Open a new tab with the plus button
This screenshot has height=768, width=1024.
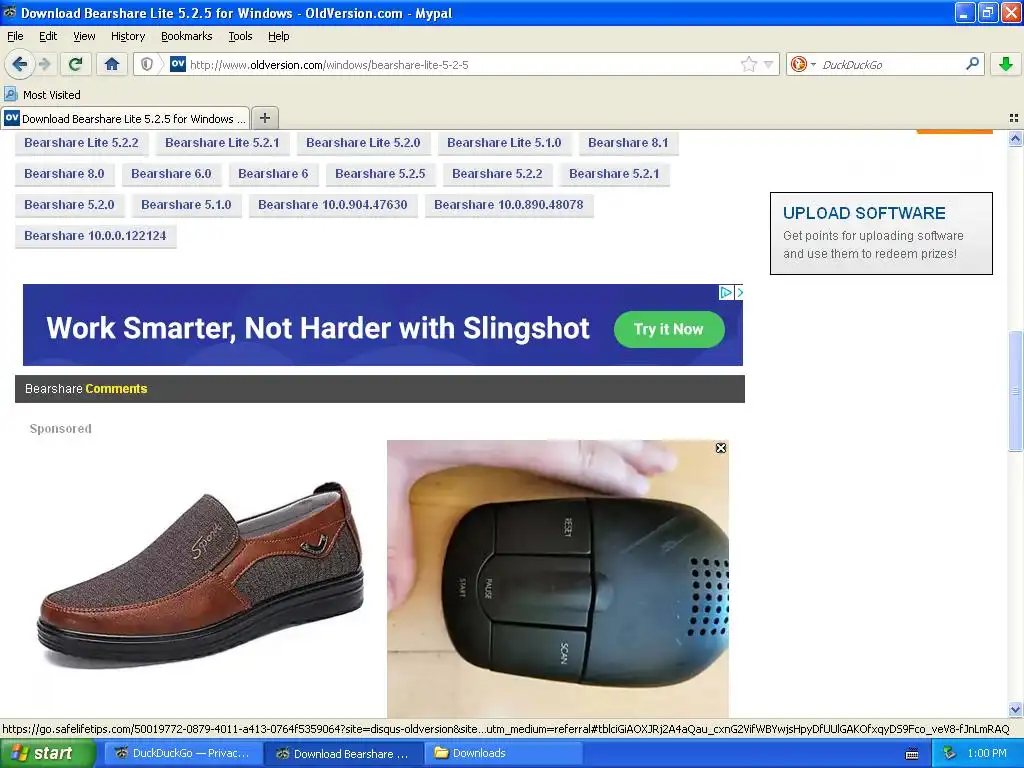[x=264, y=118]
